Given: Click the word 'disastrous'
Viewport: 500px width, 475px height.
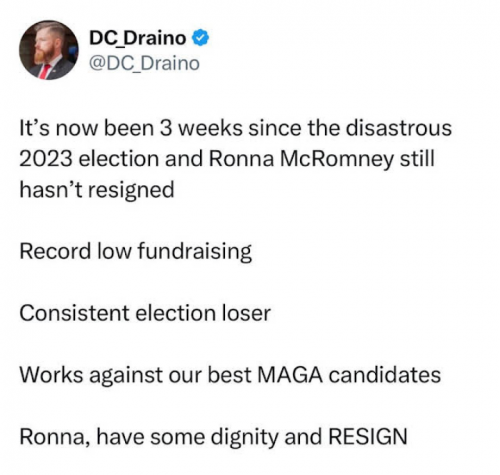Looking at the screenshot, I should (x=398, y=128).
